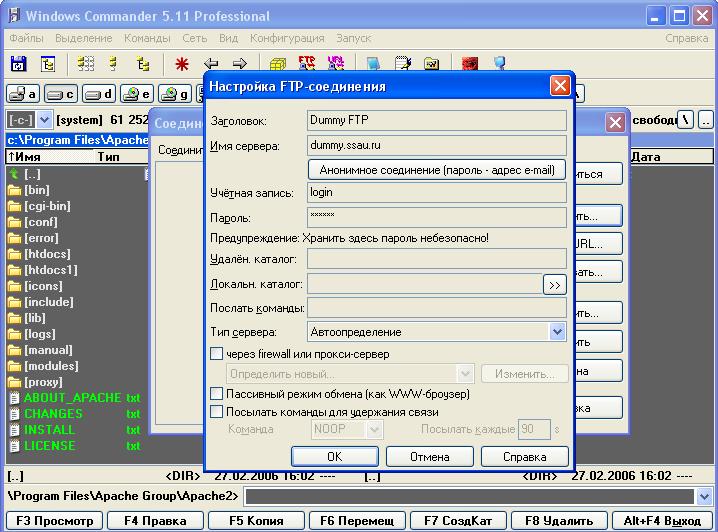Click the blue floppy disk toolbar icon
Viewport: 718px width, 532px height.
tap(18, 64)
